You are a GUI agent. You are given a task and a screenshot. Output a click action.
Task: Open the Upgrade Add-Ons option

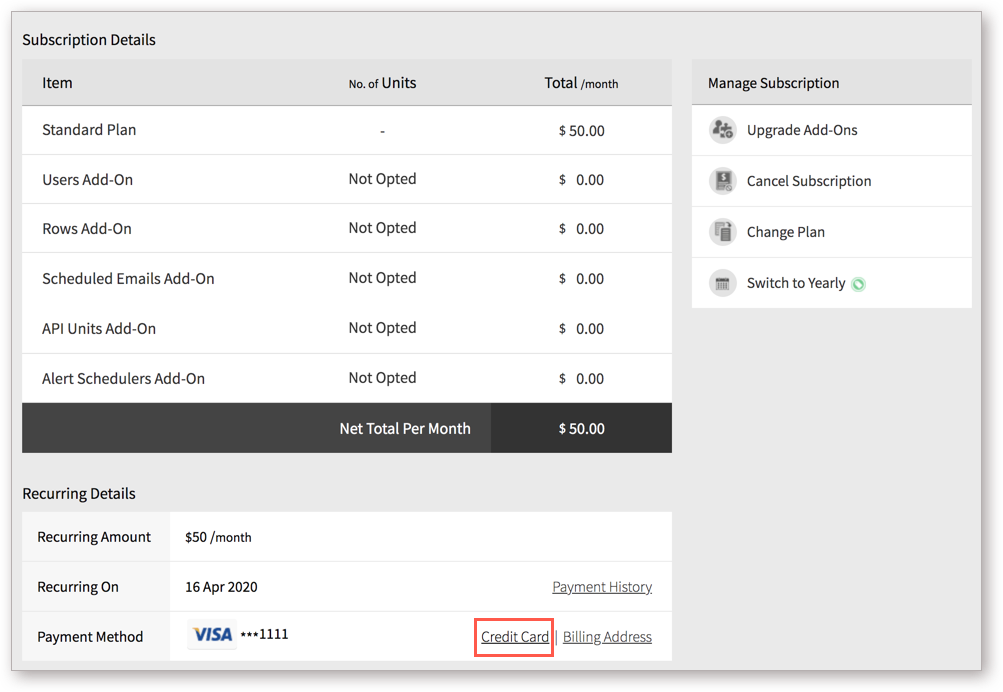coord(802,130)
